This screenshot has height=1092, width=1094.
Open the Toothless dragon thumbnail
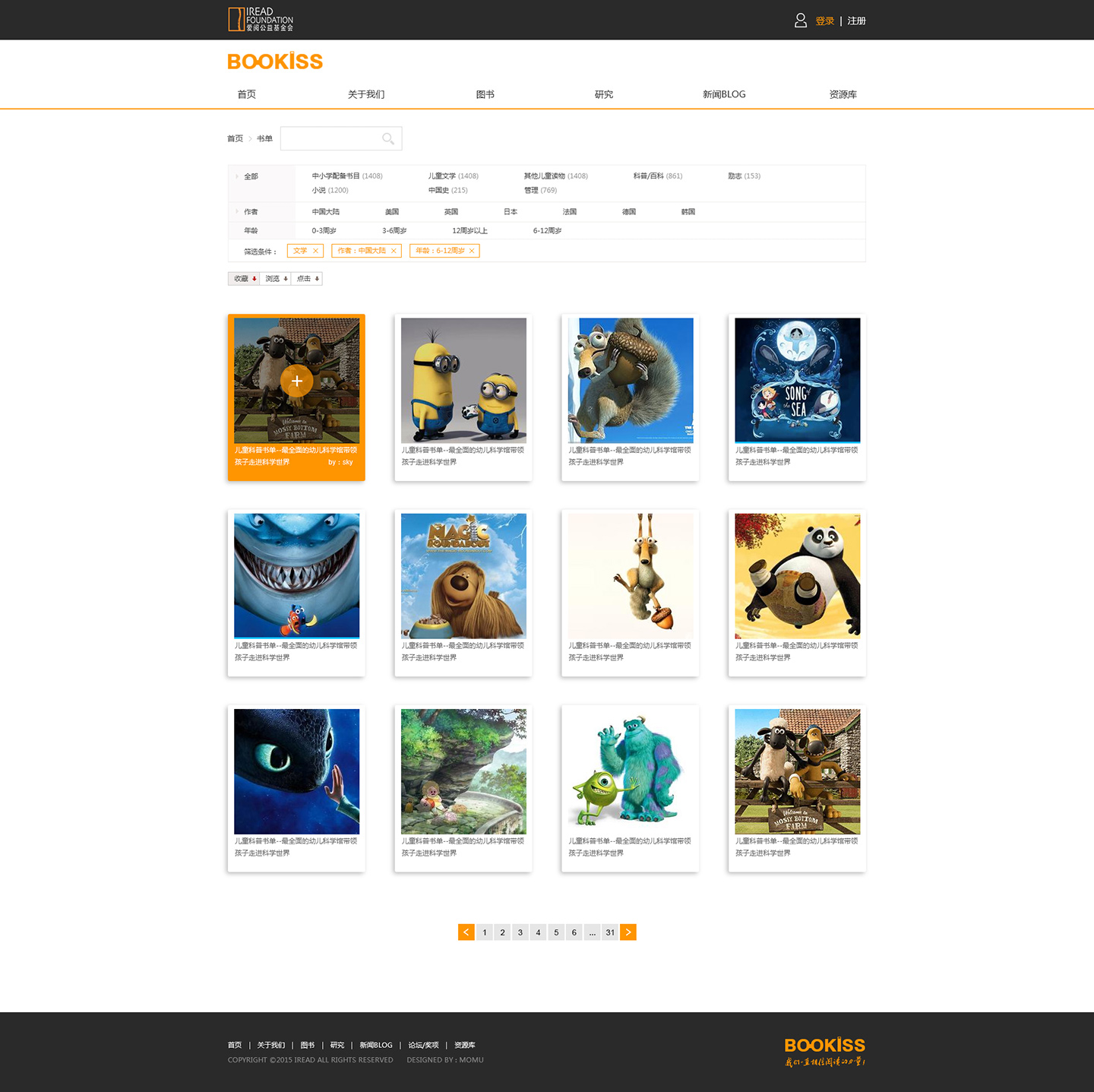click(296, 771)
